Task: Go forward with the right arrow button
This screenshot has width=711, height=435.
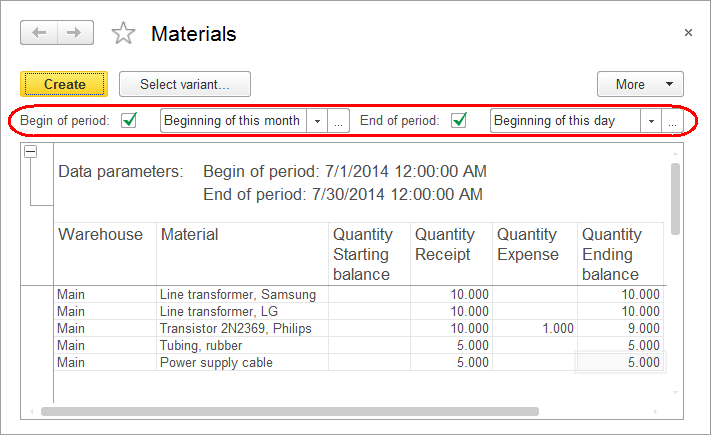Action: click(75, 33)
